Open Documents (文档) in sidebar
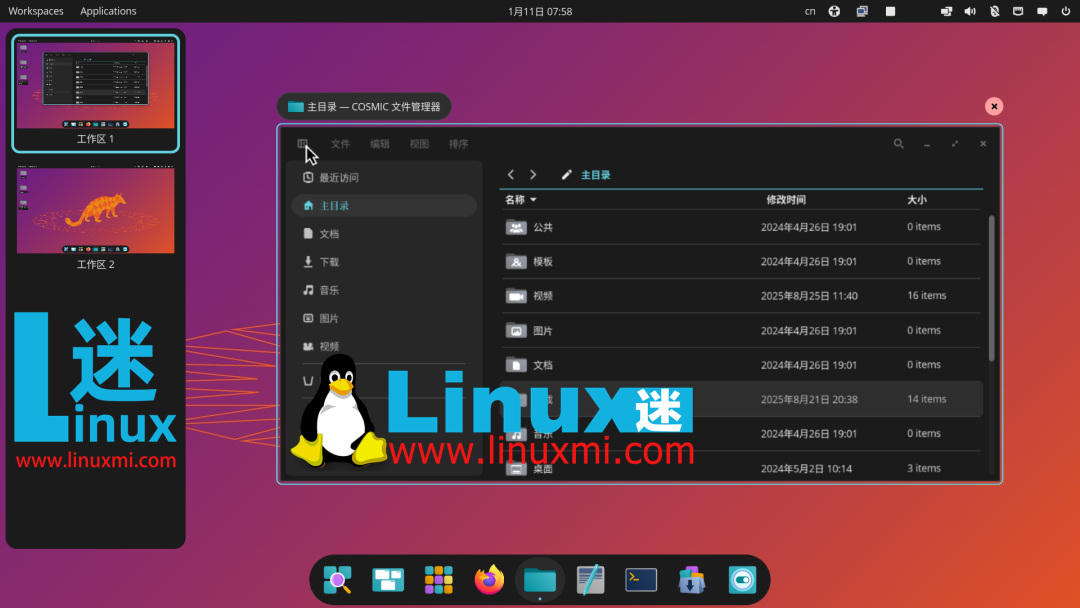 (x=384, y=233)
